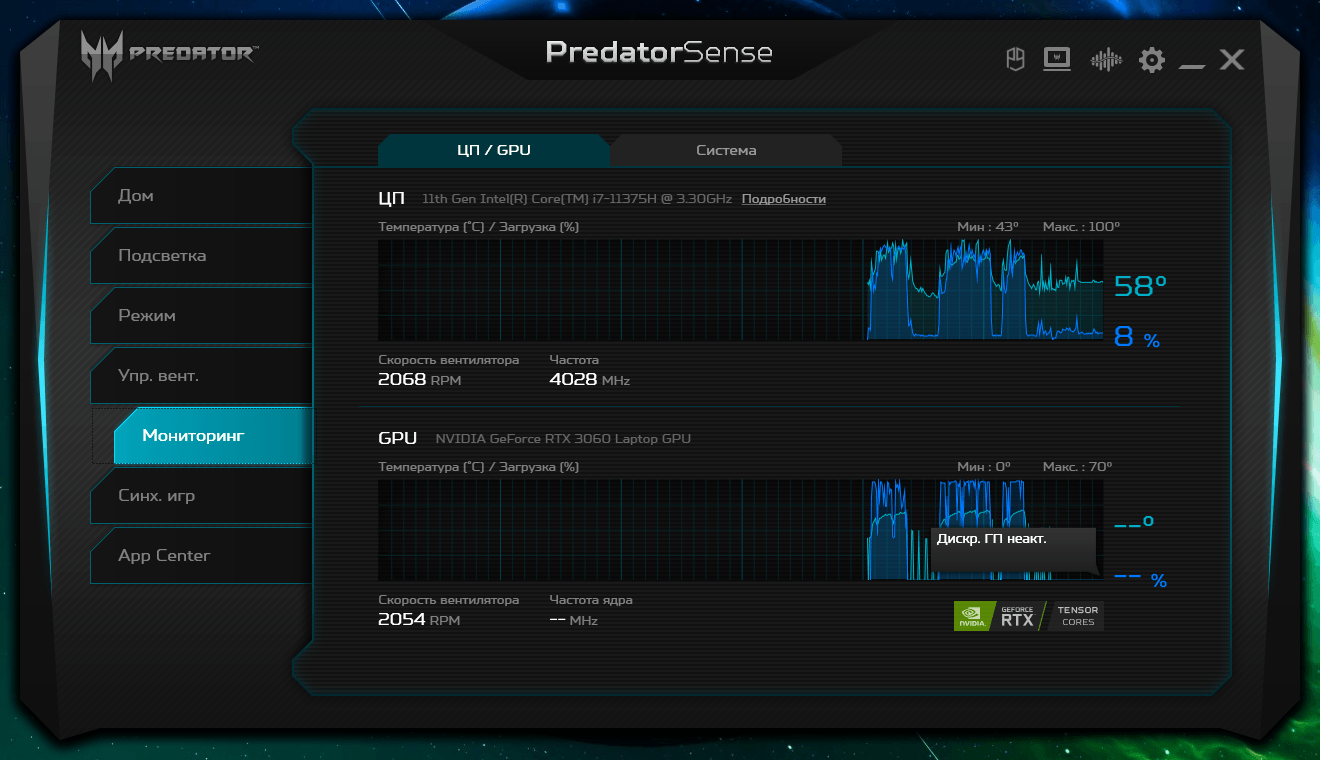Screen dimensions: 1320x760
Task: Switch to the ЦП / GPU tab
Action: pos(493,150)
